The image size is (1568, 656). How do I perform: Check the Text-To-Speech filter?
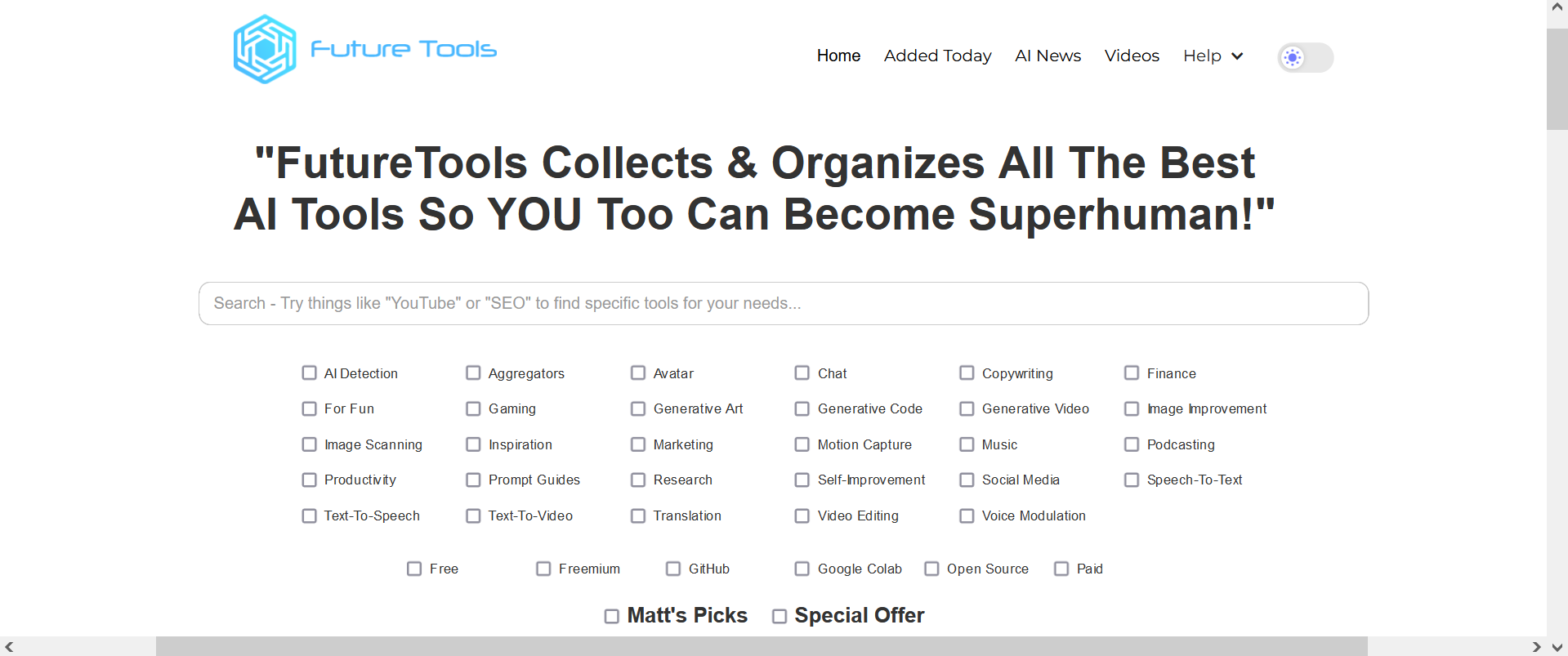point(309,515)
